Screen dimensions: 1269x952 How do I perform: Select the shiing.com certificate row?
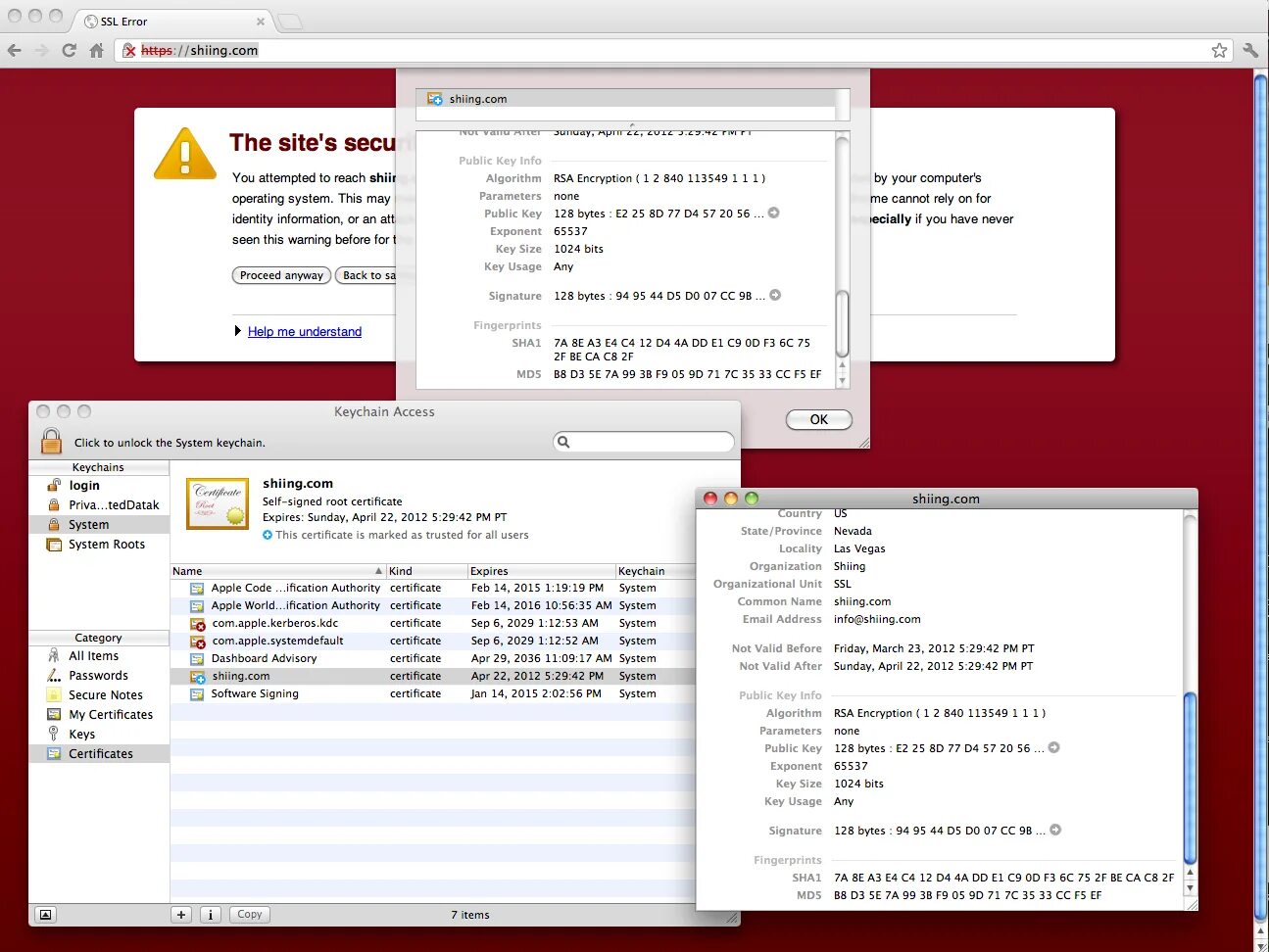[432, 676]
